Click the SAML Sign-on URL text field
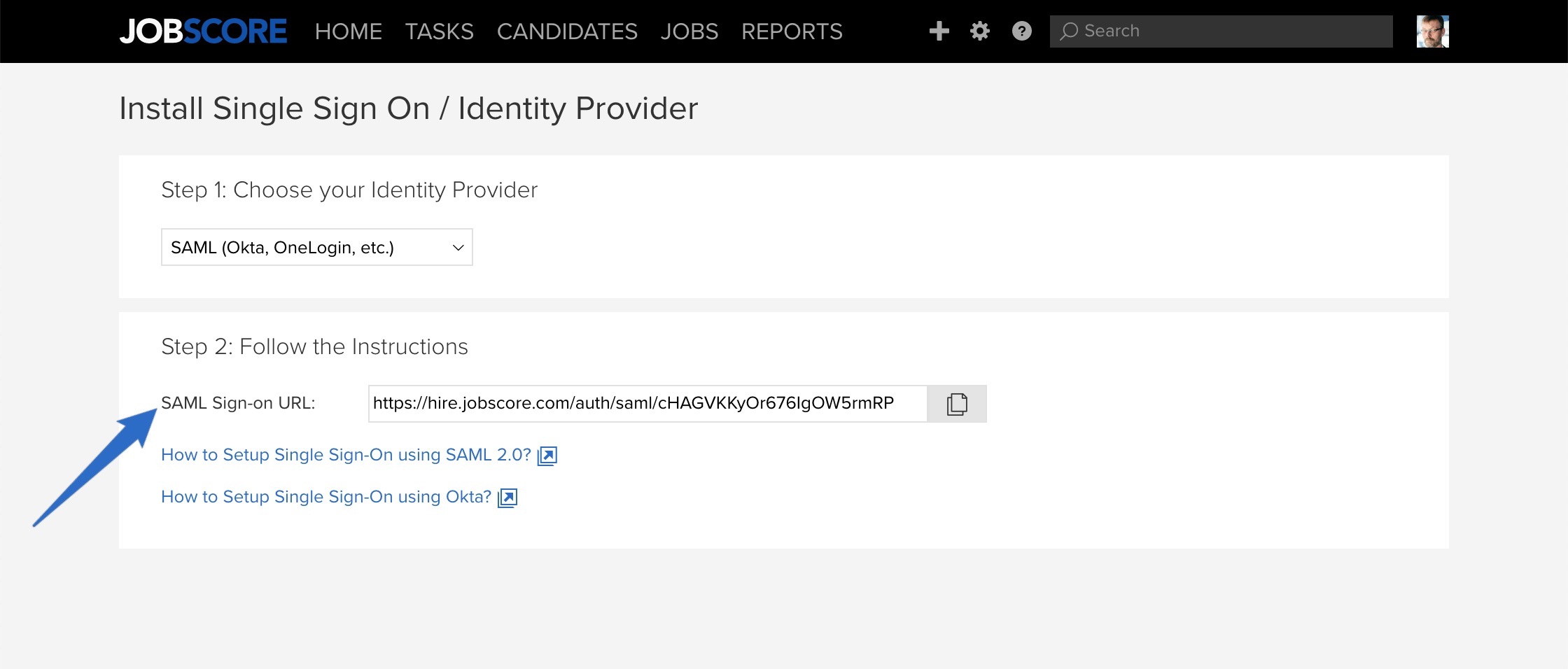Image resolution: width=1568 pixels, height=669 pixels. (647, 404)
